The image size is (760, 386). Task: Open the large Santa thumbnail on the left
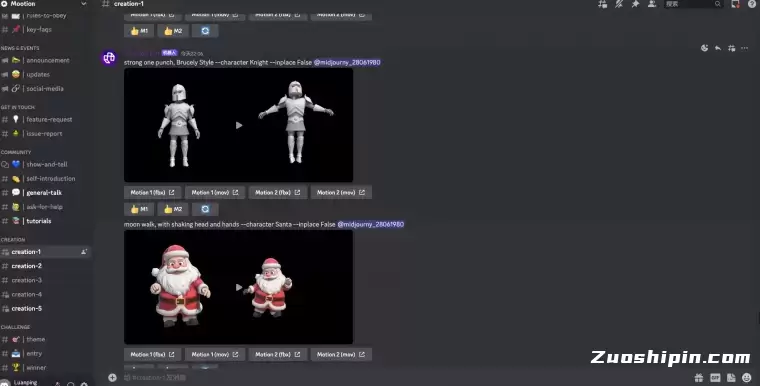pyautogui.click(x=180, y=286)
